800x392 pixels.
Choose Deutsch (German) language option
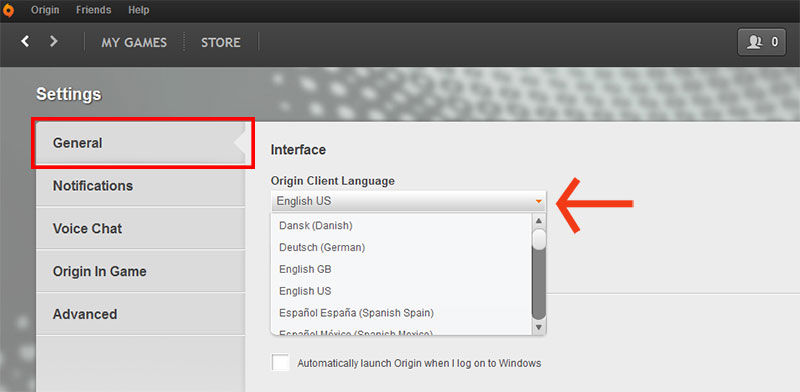(x=401, y=247)
